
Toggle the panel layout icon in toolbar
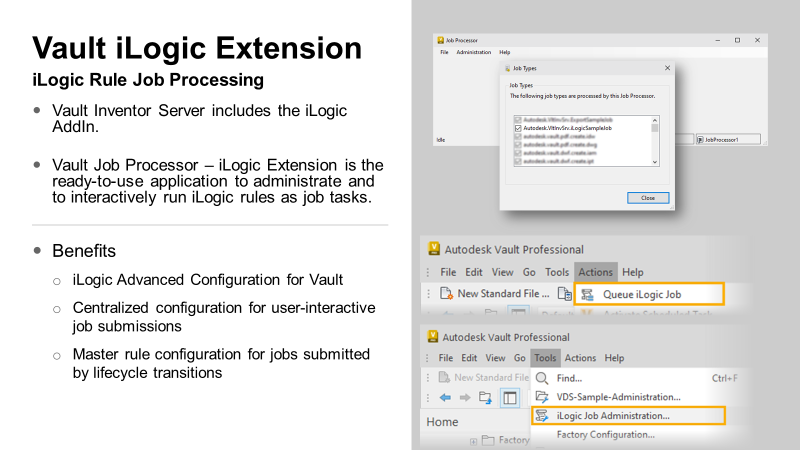[510, 397]
